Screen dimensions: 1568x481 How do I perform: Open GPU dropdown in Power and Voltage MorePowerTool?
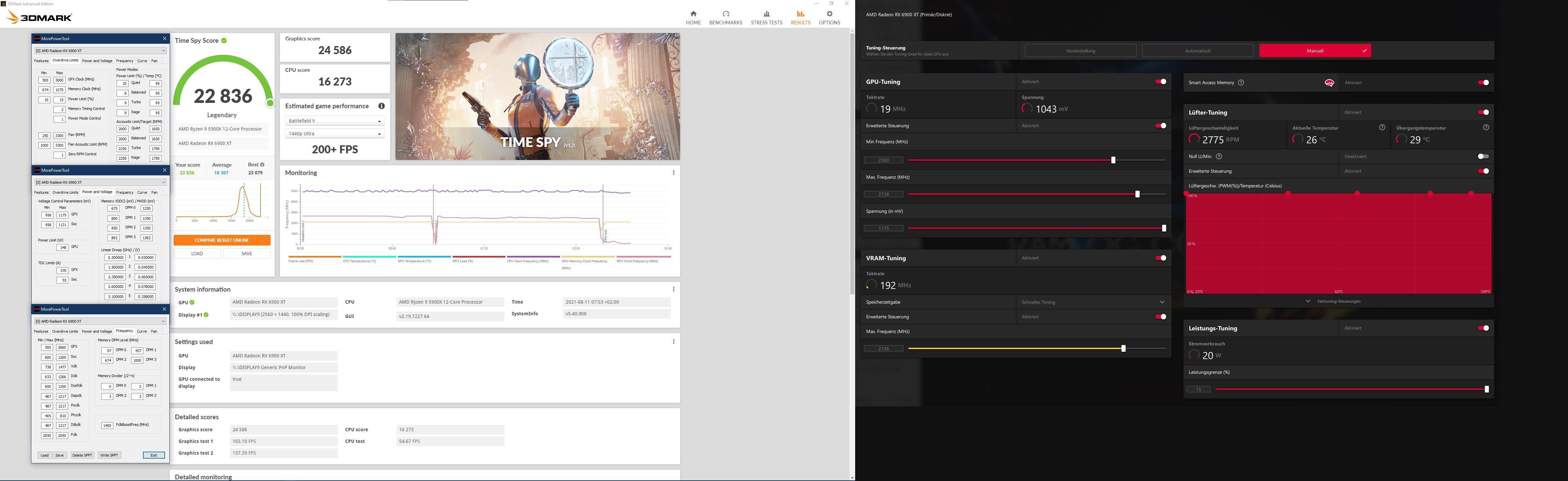pyautogui.click(x=101, y=182)
